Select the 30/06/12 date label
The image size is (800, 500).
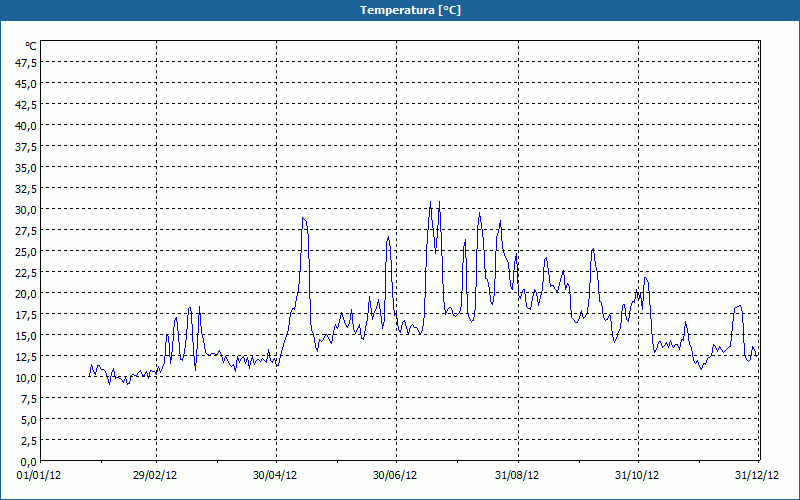pyautogui.click(x=395, y=476)
